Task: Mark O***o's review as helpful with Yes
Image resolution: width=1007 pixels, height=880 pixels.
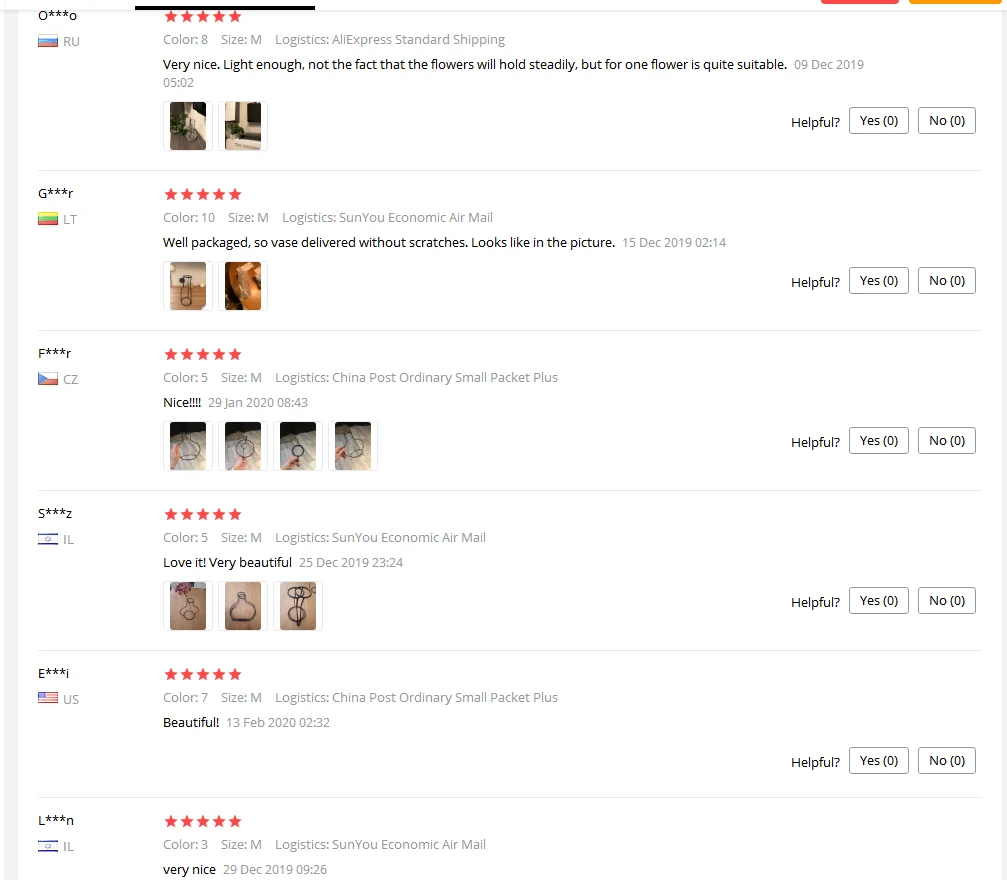Action: 879,121
